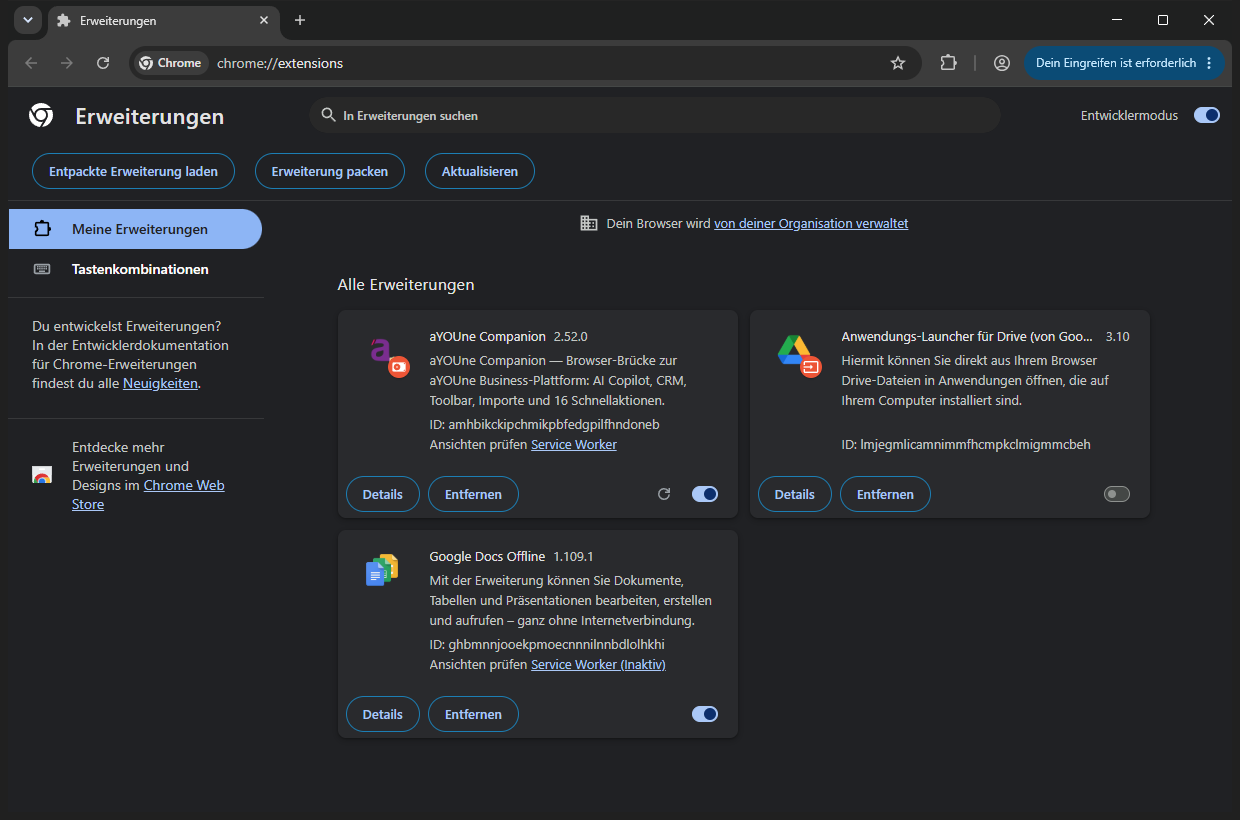Click the chrome://extensions address bar
The height and width of the screenshot is (820, 1240).
tap(525, 63)
